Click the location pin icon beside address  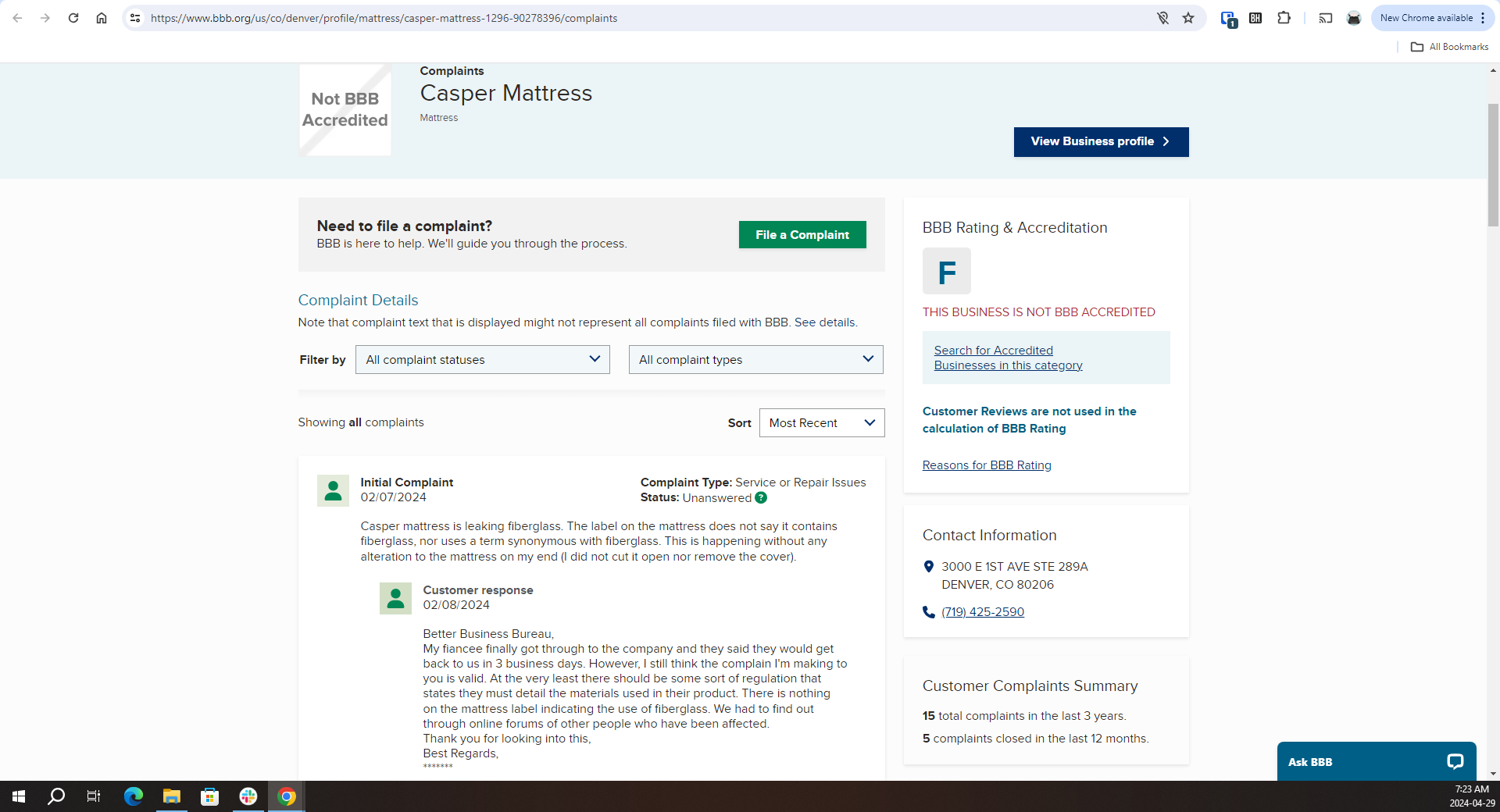(x=929, y=566)
